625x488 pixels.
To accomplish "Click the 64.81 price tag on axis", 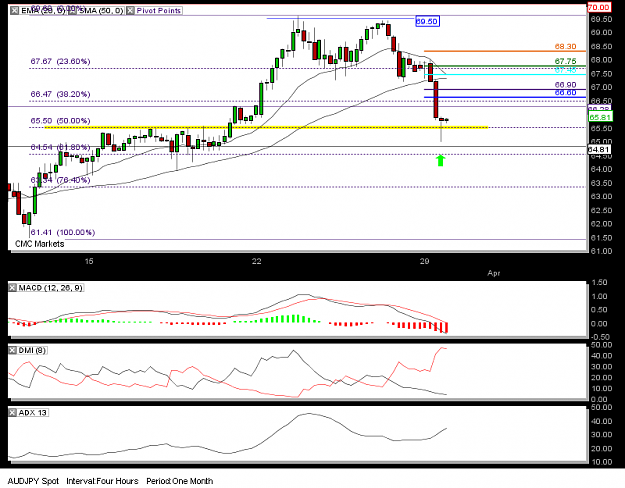I will tap(599, 150).
